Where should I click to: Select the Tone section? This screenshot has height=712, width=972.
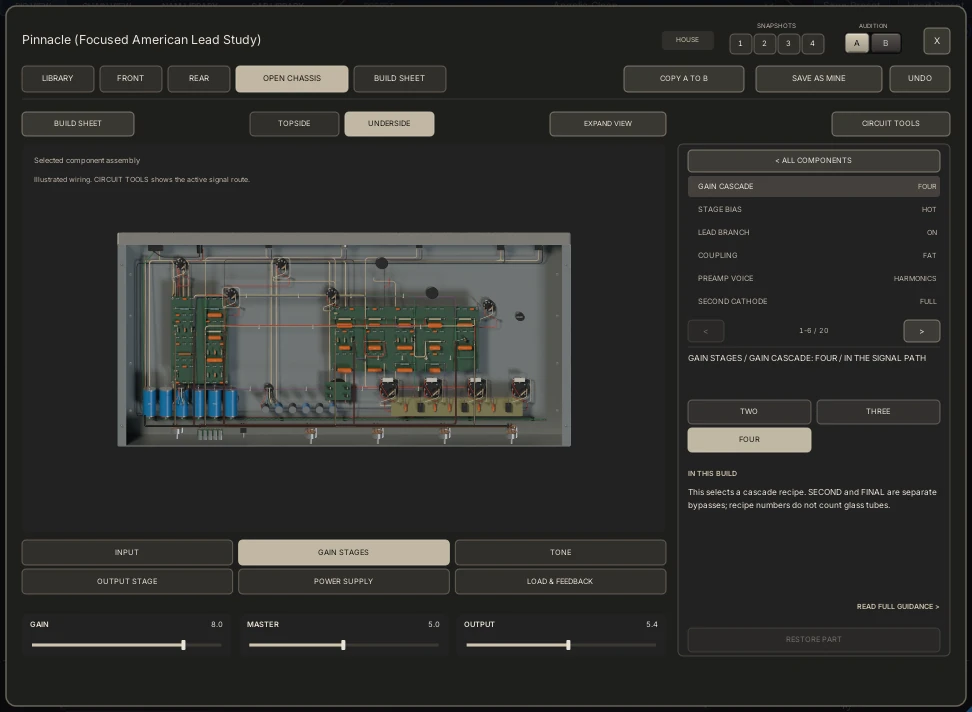tap(560, 552)
